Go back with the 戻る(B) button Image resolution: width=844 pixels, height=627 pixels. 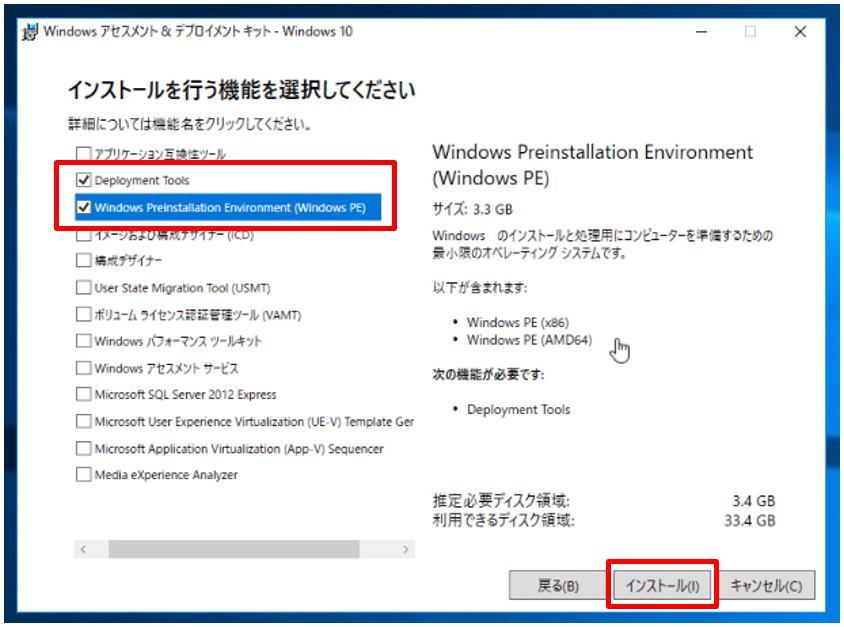pyautogui.click(x=558, y=585)
